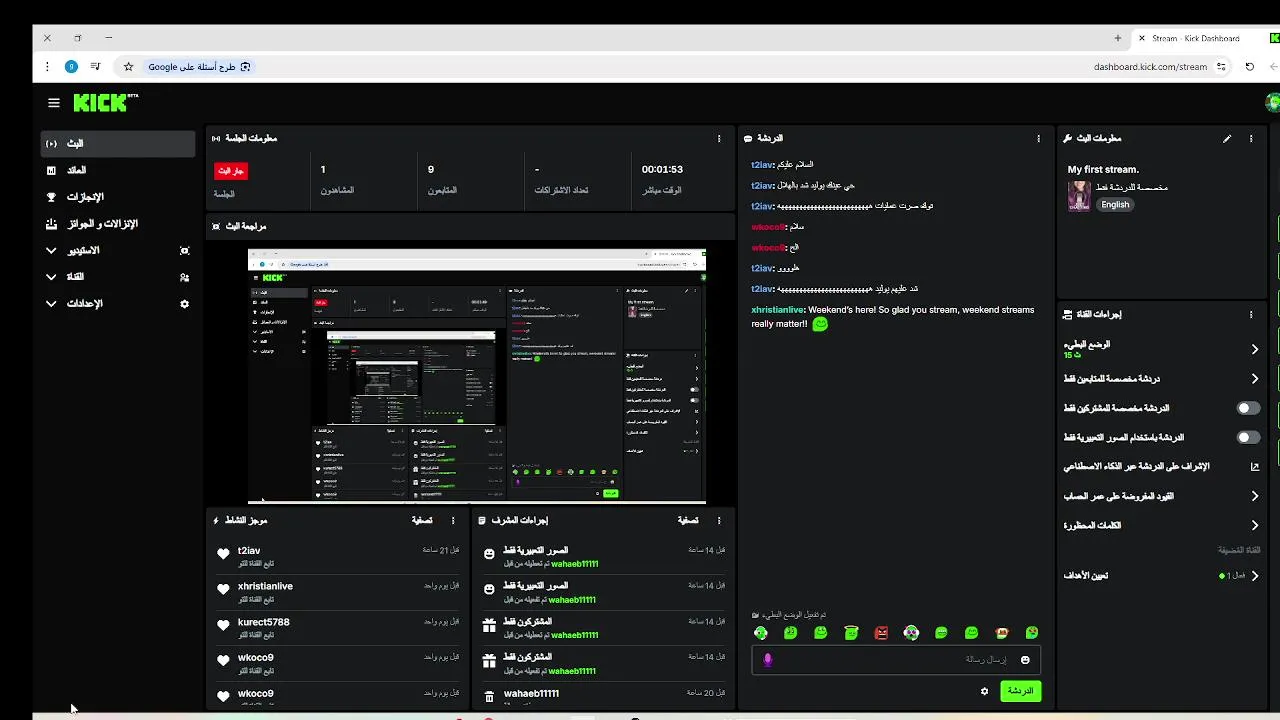This screenshot has width=1280, height=720.
Task: Click the gear icon beside الإعدادات
Action: tap(184, 304)
